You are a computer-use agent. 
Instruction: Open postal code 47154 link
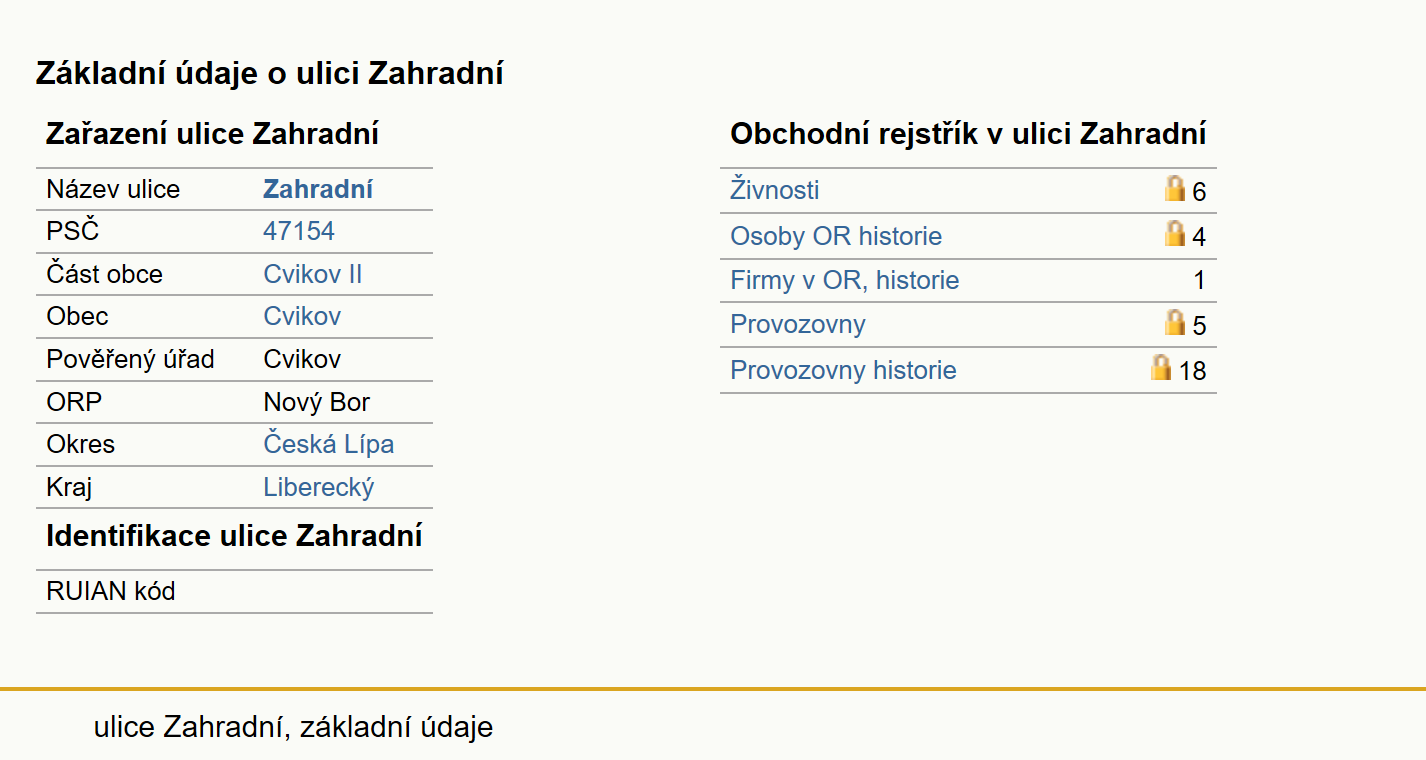pyautogui.click(x=299, y=232)
